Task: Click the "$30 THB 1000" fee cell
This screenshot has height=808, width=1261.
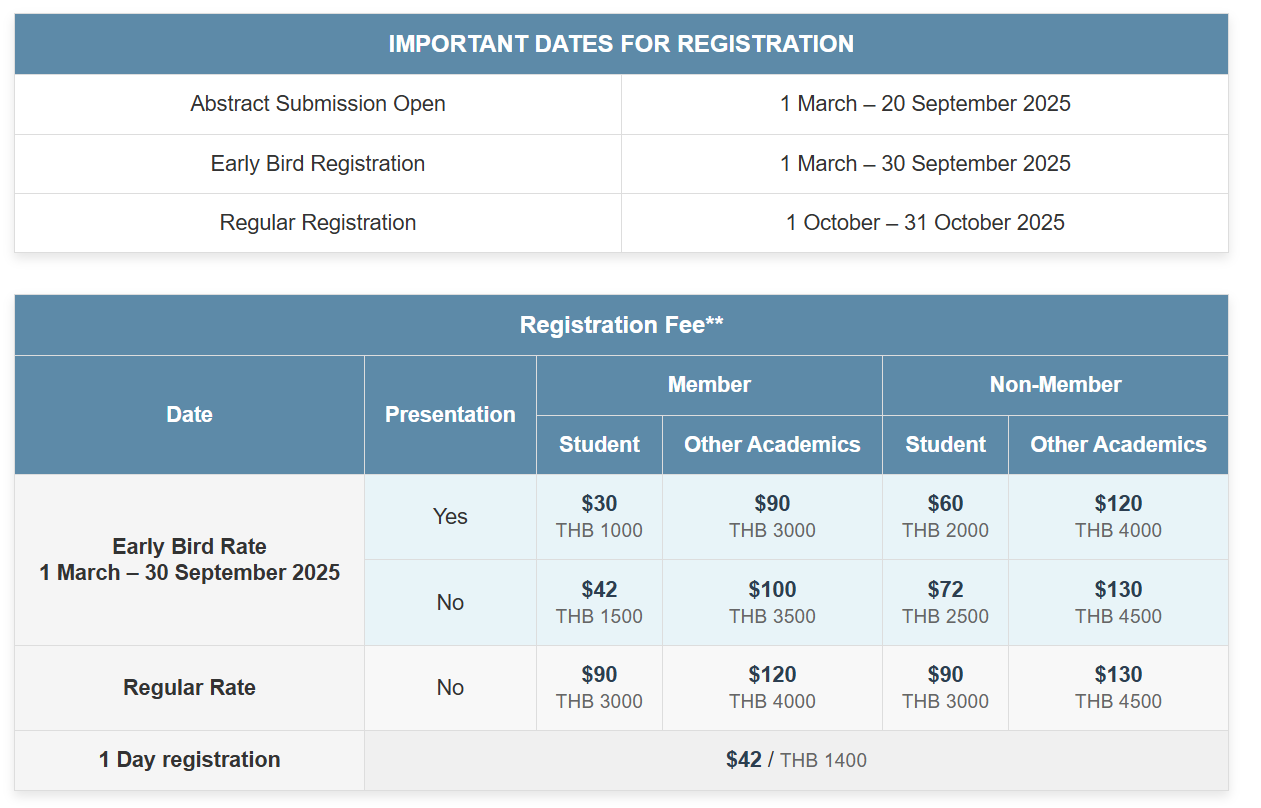Action: point(599,516)
